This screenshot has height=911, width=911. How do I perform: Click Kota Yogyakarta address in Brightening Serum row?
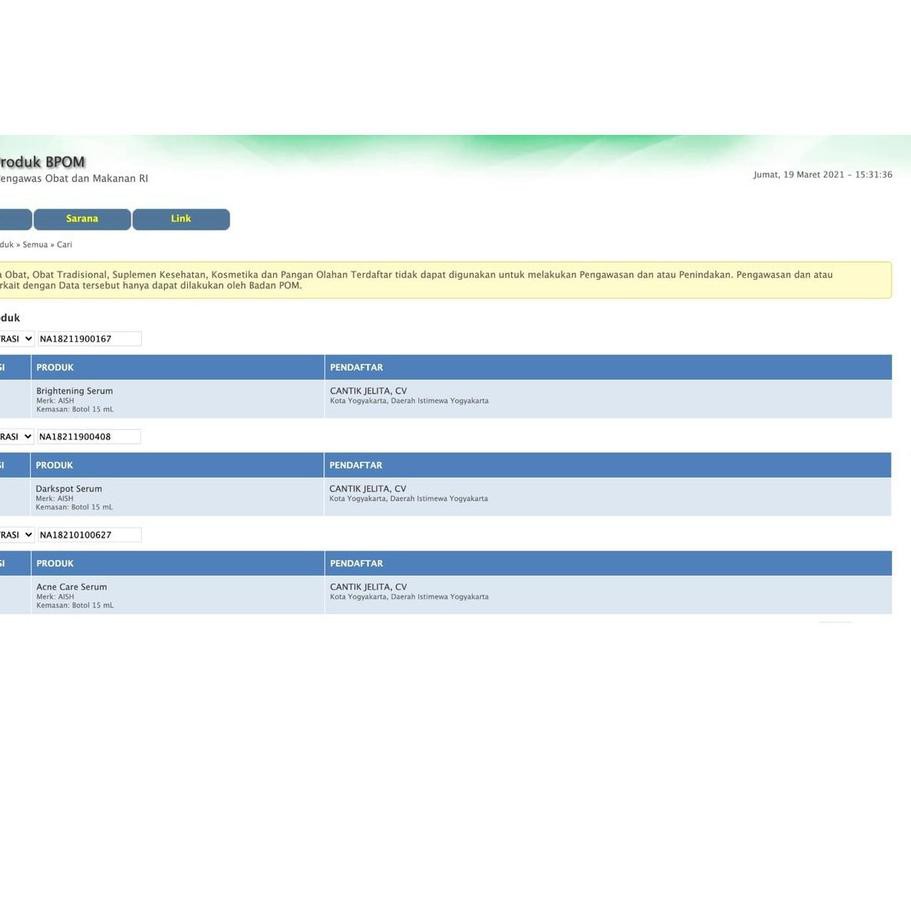(x=409, y=401)
